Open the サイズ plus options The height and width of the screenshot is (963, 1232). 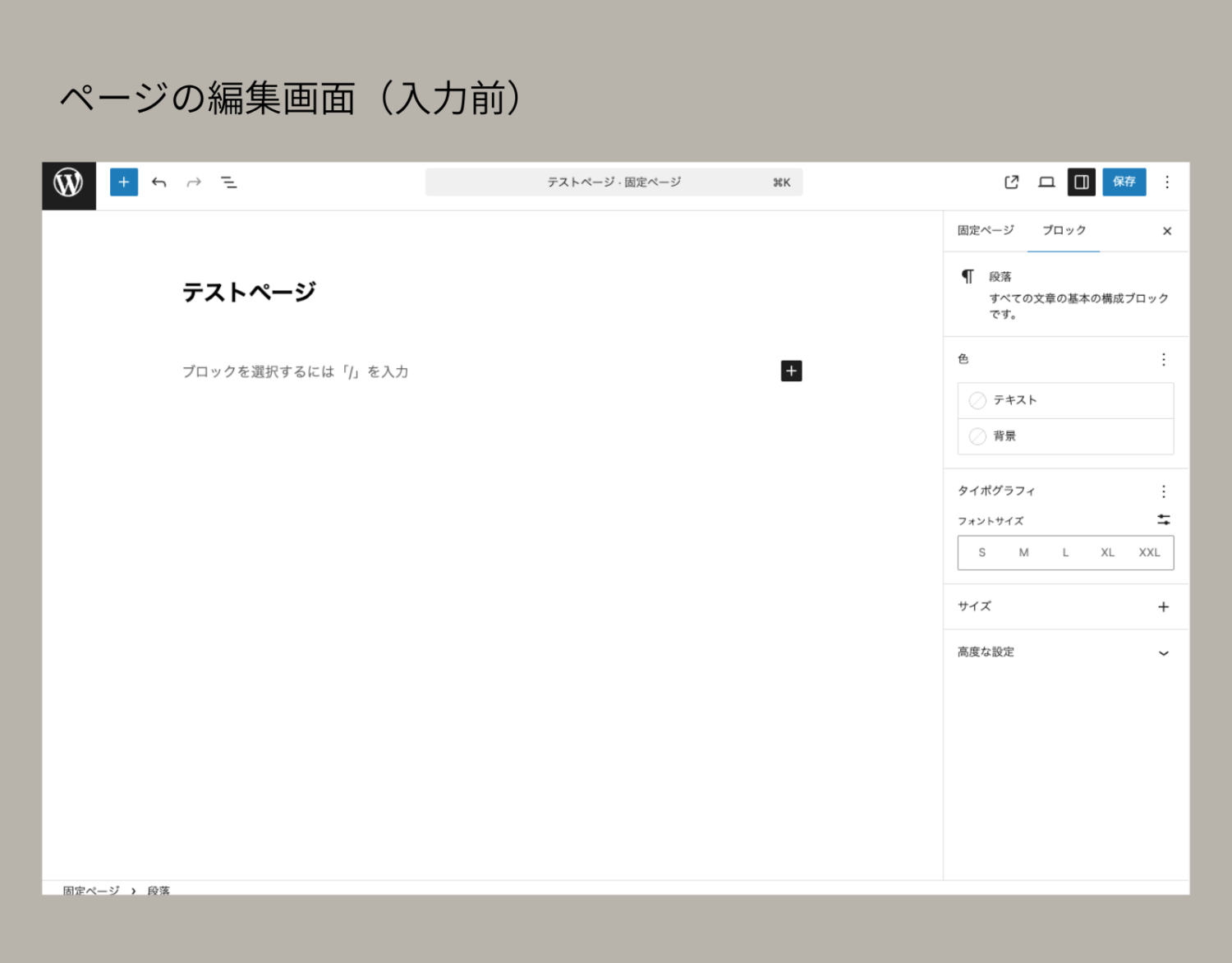point(1163,607)
